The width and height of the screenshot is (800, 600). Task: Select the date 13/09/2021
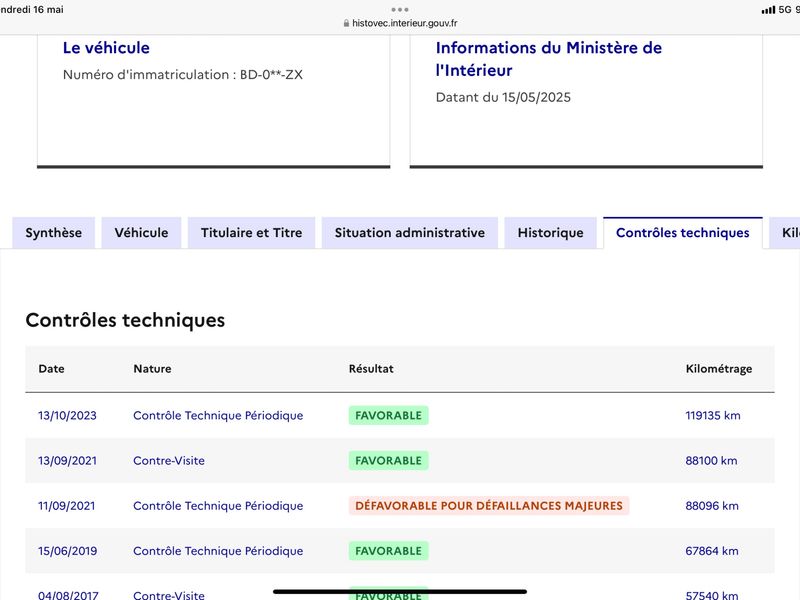67,461
